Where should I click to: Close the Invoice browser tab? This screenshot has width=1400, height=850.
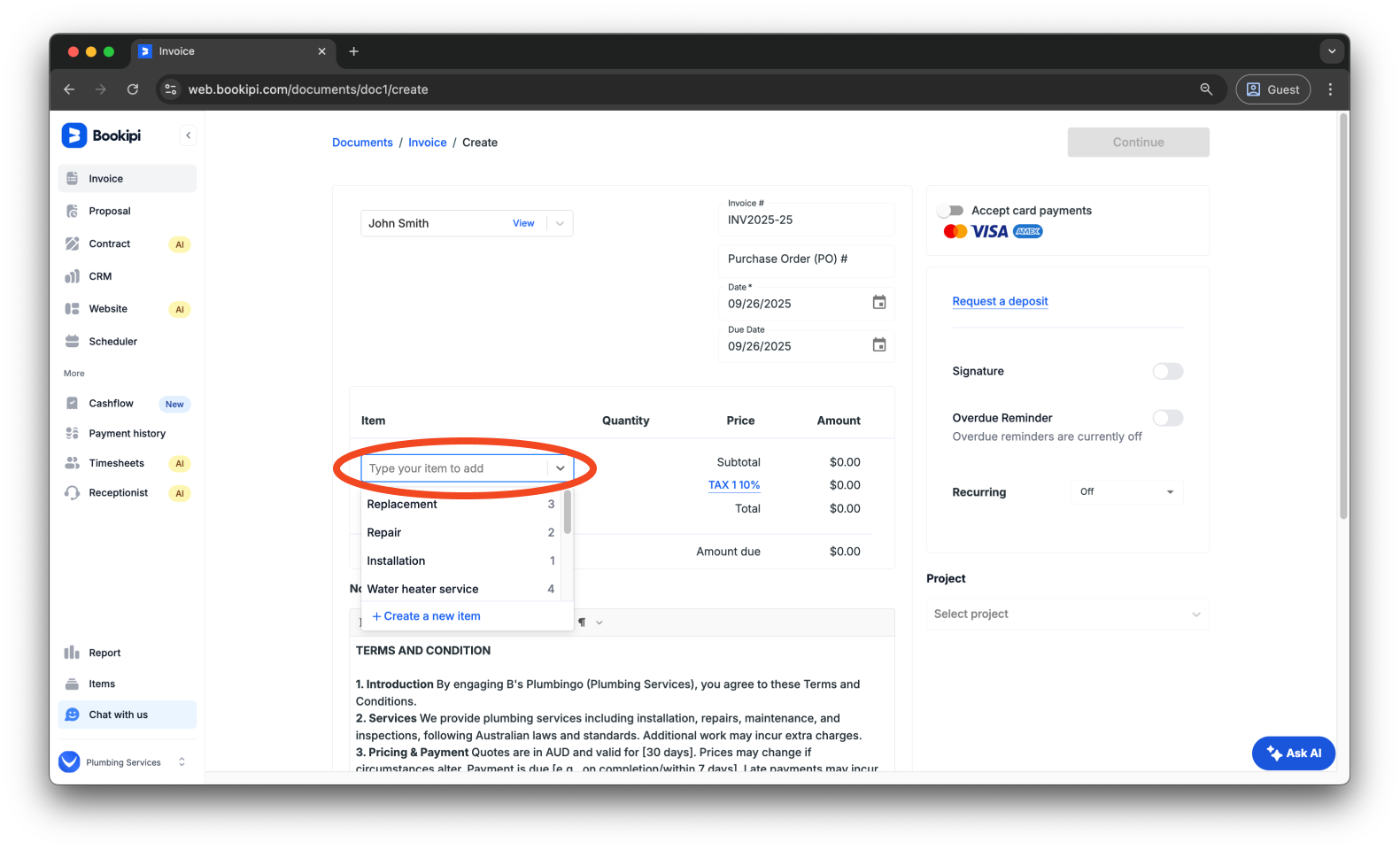pyautogui.click(x=321, y=51)
